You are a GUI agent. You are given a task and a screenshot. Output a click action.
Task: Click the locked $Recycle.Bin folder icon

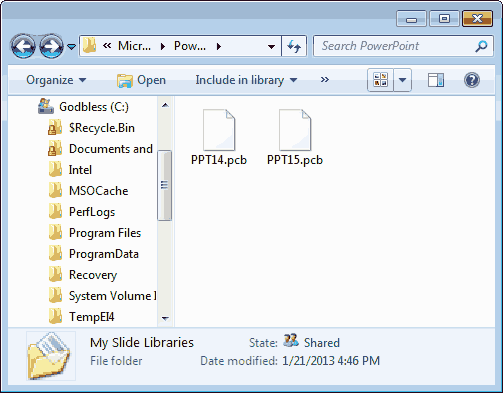55,128
